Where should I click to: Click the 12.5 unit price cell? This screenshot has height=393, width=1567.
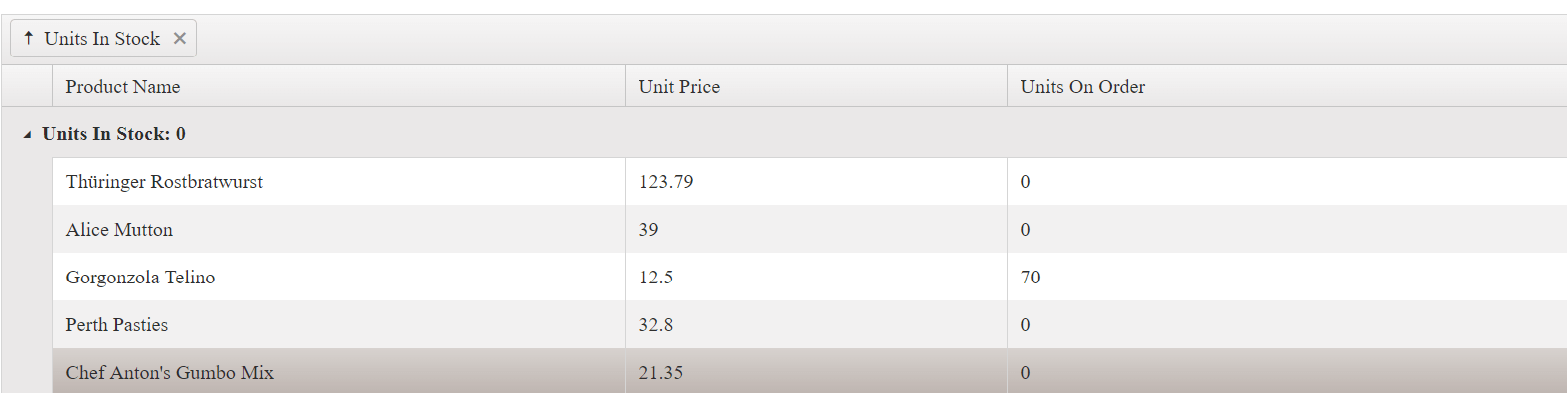(816, 277)
